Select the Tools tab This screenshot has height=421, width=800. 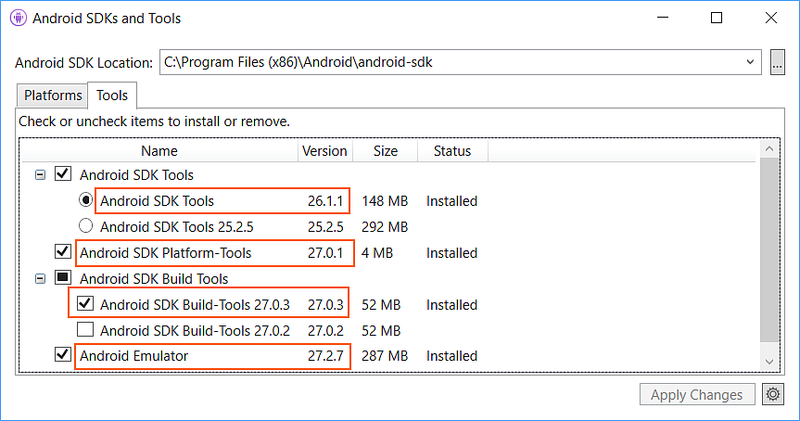(x=112, y=96)
